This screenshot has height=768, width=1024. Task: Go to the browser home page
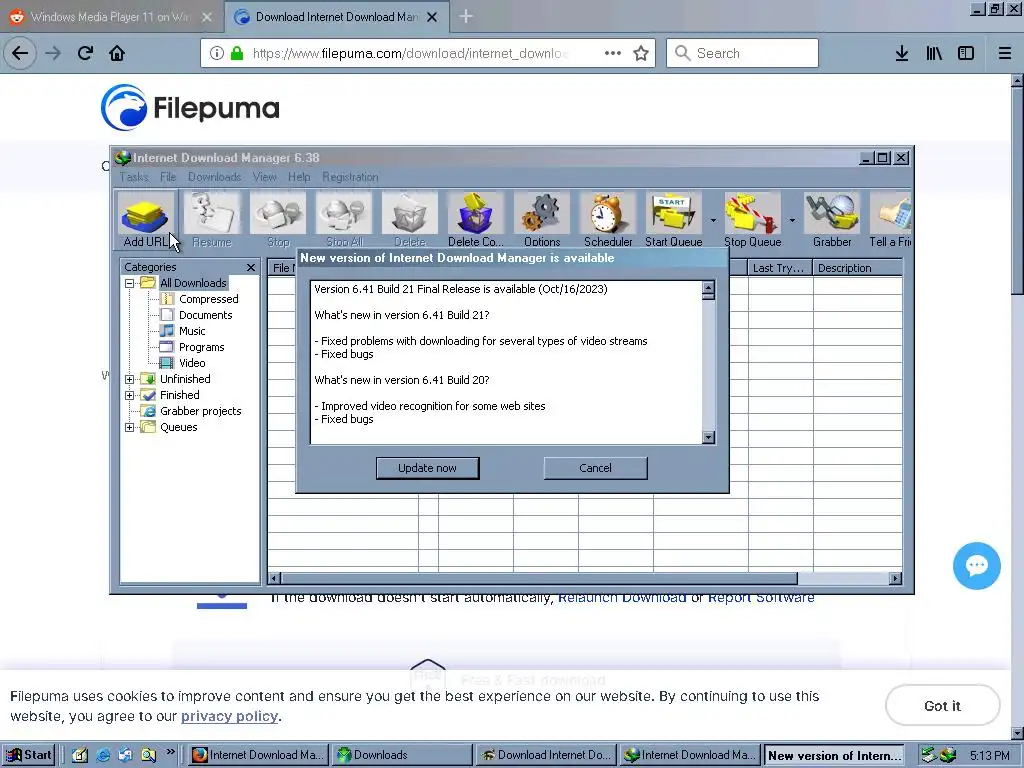coord(117,53)
